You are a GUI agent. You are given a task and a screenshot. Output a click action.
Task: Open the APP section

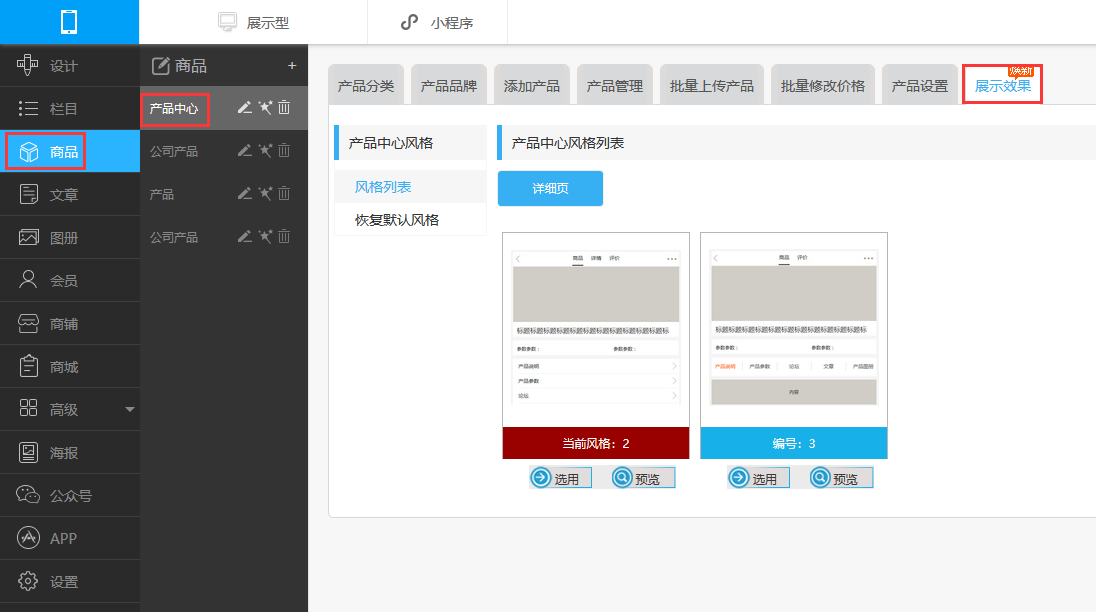(70, 539)
